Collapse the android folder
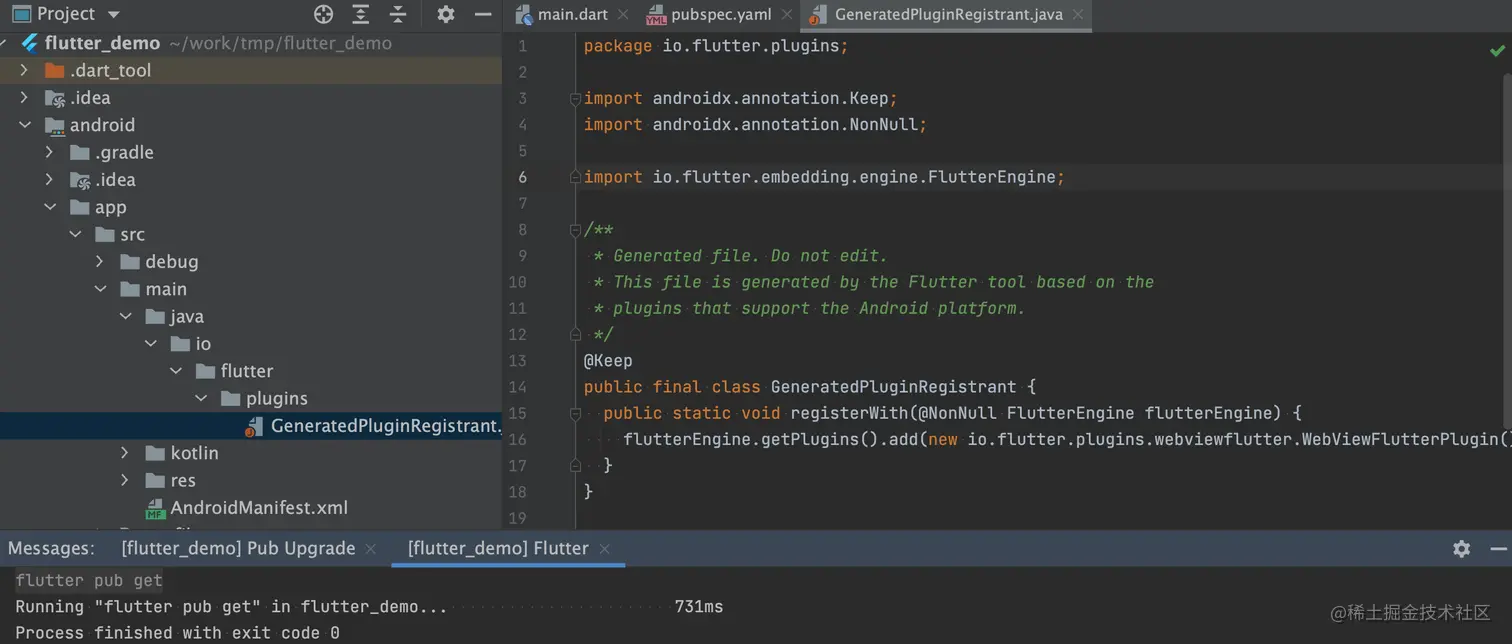 coord(25,125)
